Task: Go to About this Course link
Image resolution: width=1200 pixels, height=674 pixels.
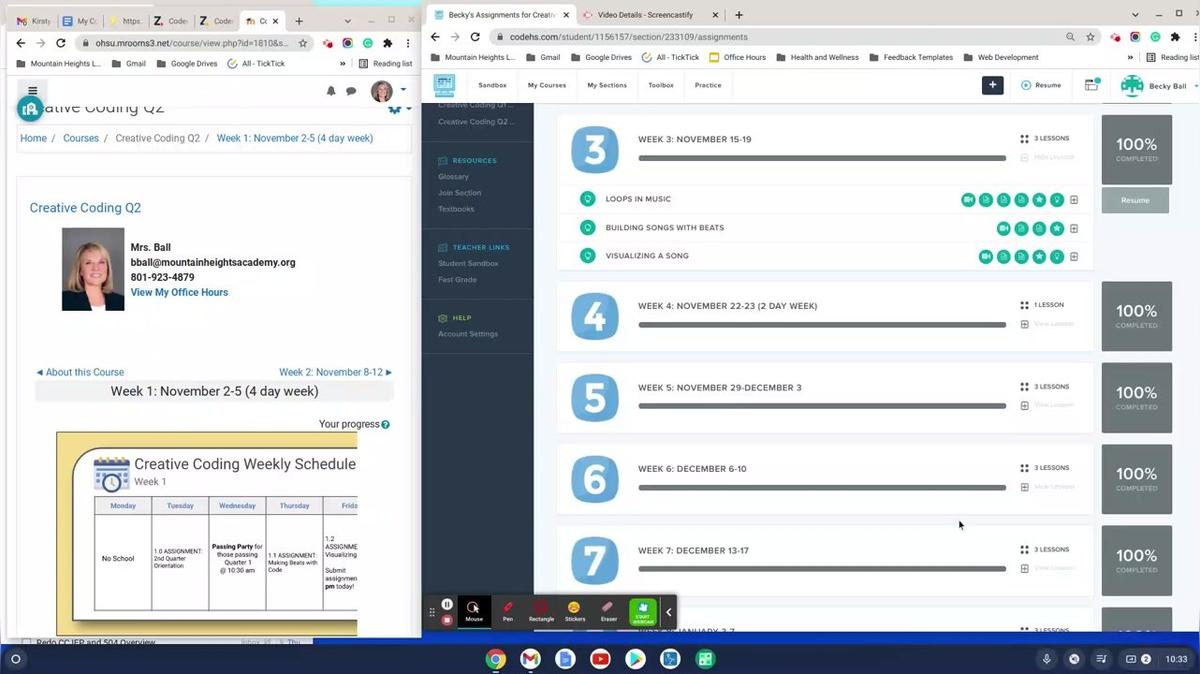Action: [80, 372]
